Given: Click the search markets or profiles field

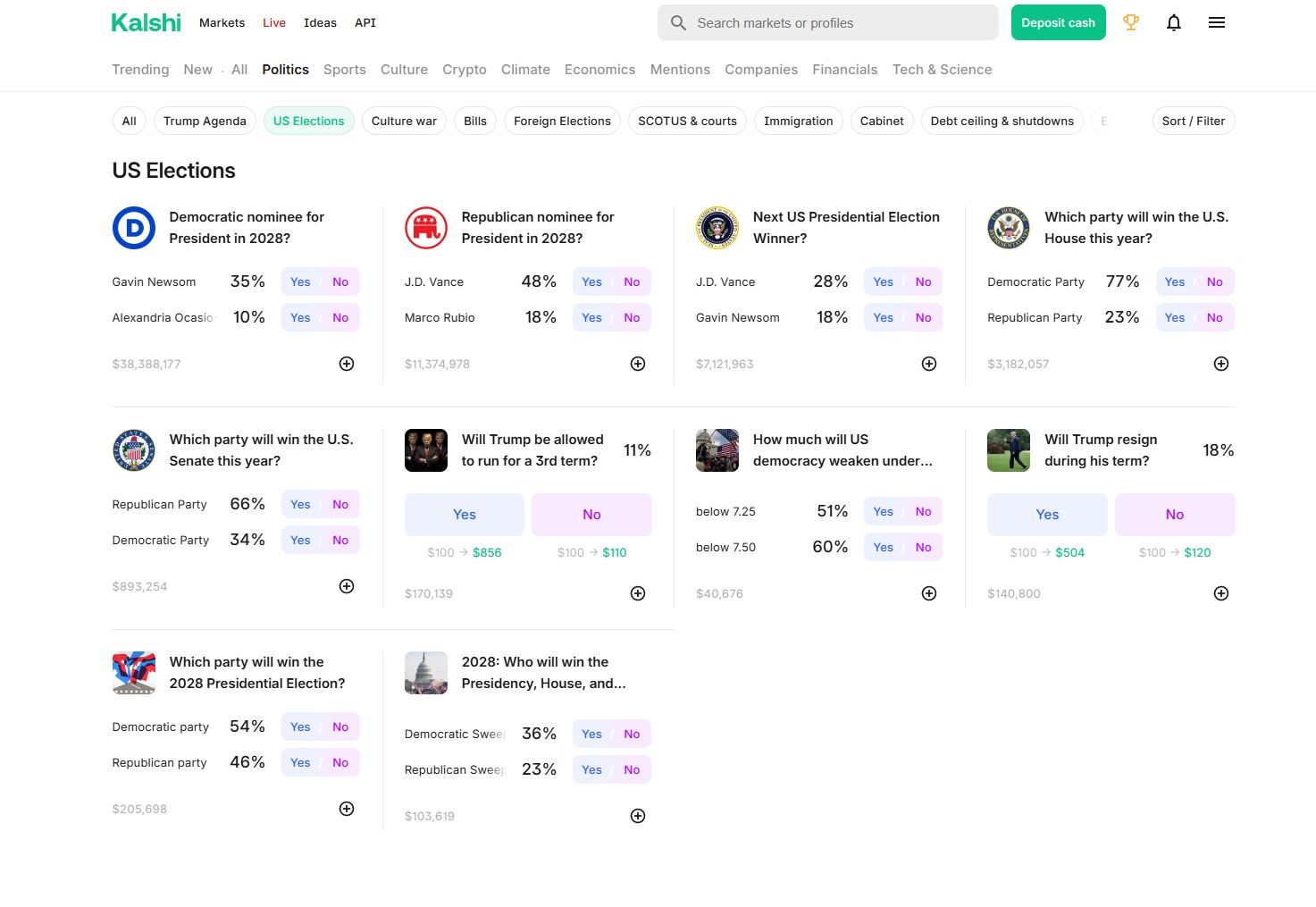Looking at the screenshot, I should (827, 22).
